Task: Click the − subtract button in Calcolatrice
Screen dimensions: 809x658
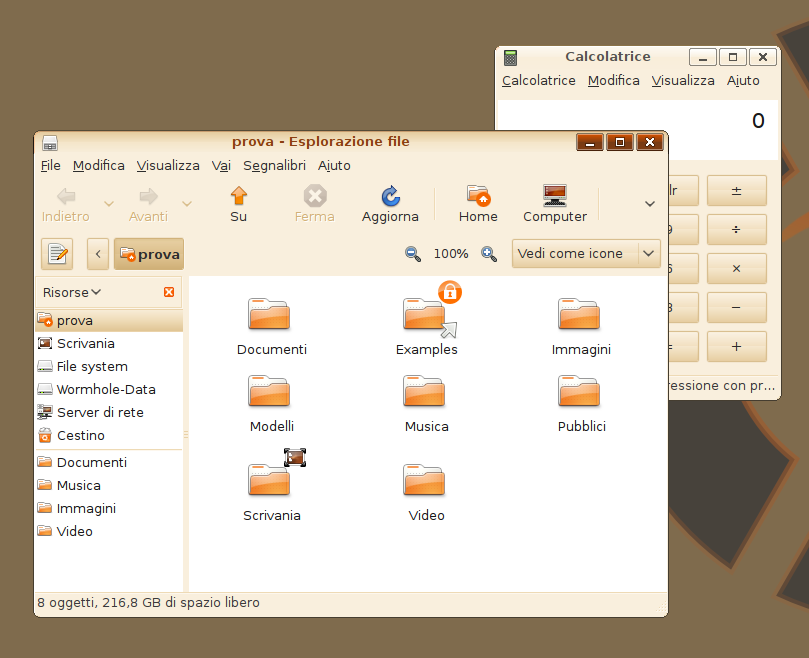Action: point(736,307)
